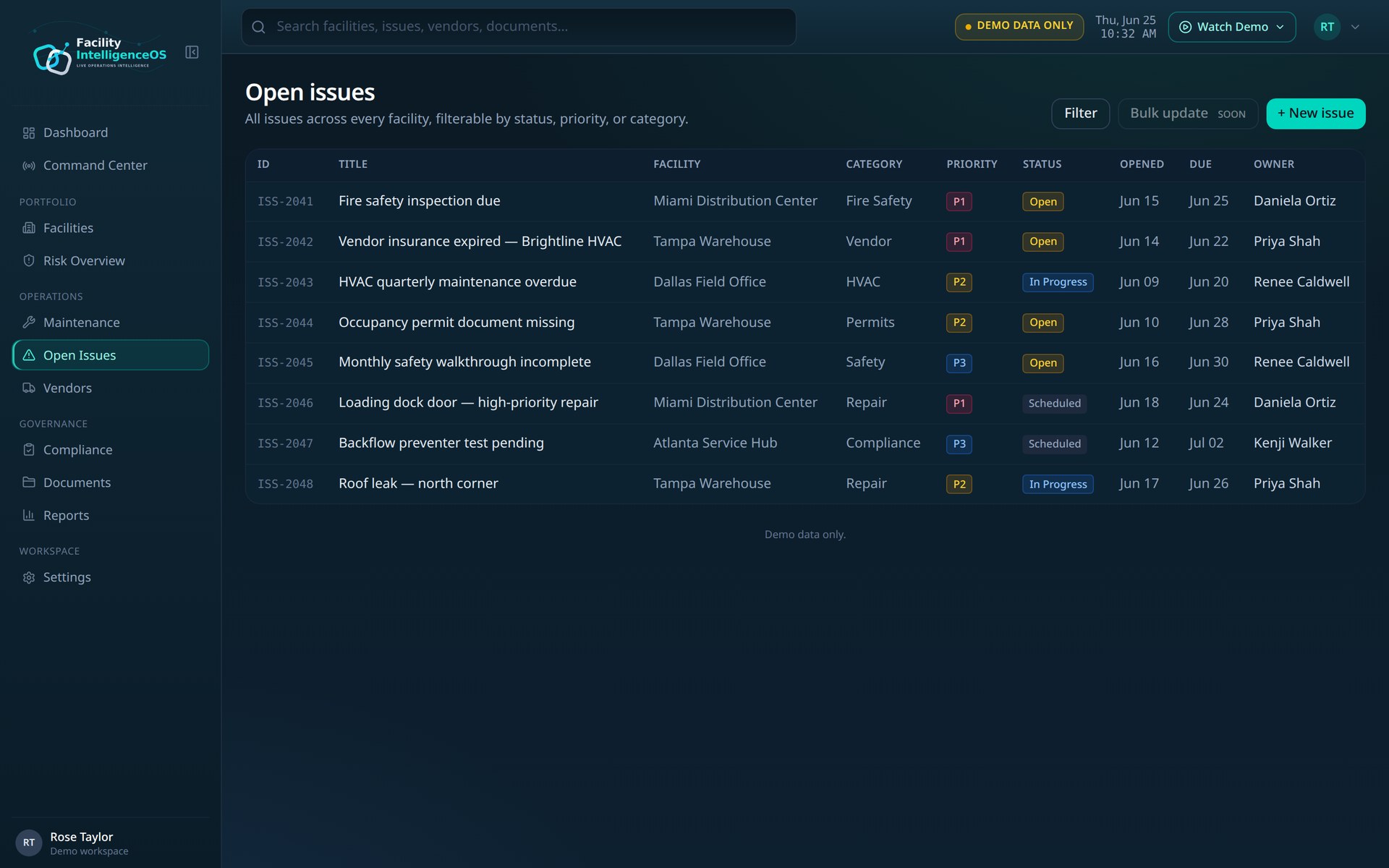This screenshot has height=868, width=1389.
Task: Open 'Monthly safety walkthrough incomplete'
Action: point(464,362)
